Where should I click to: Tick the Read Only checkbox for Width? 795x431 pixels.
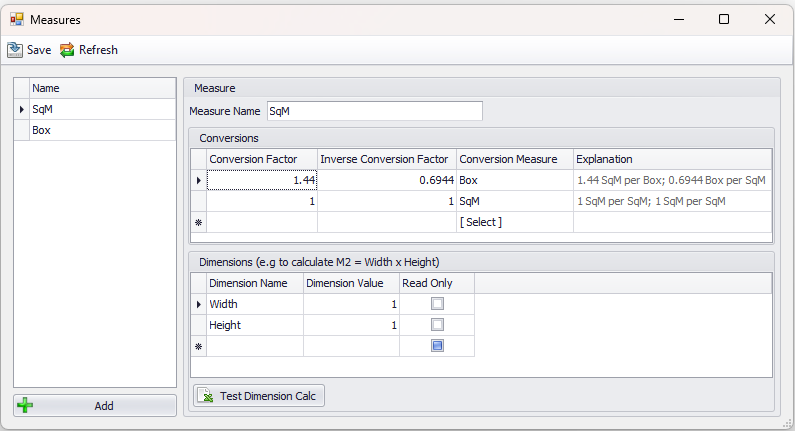point(437,304)
